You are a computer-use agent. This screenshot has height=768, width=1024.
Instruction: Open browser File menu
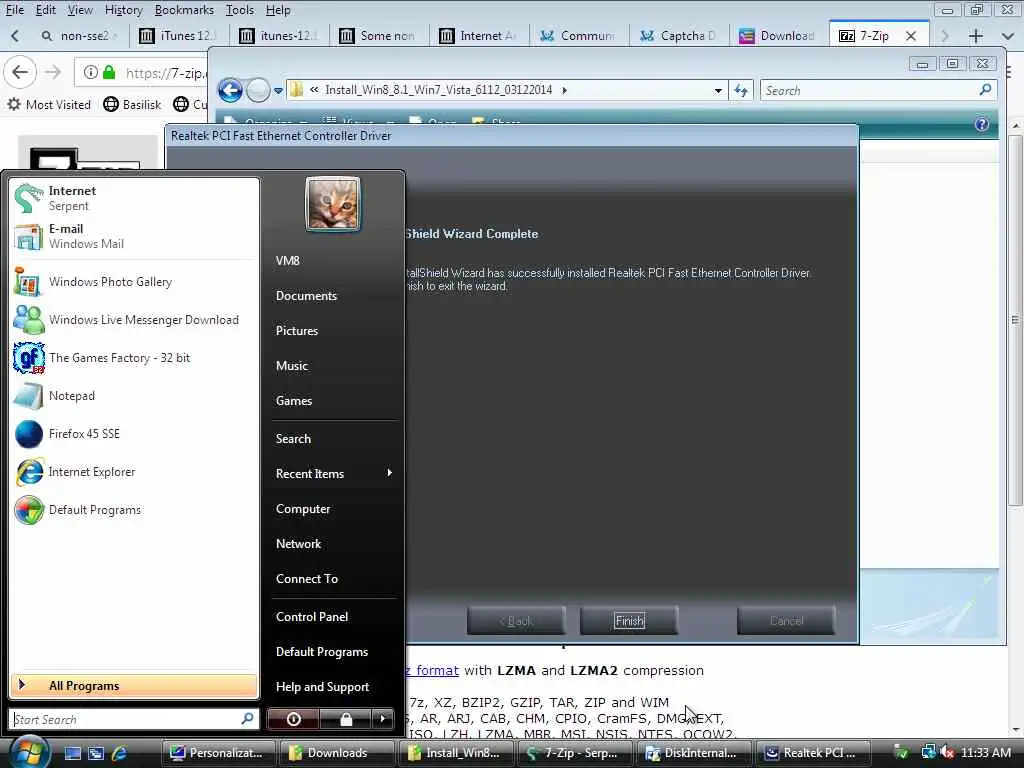[x=14, y=10]
